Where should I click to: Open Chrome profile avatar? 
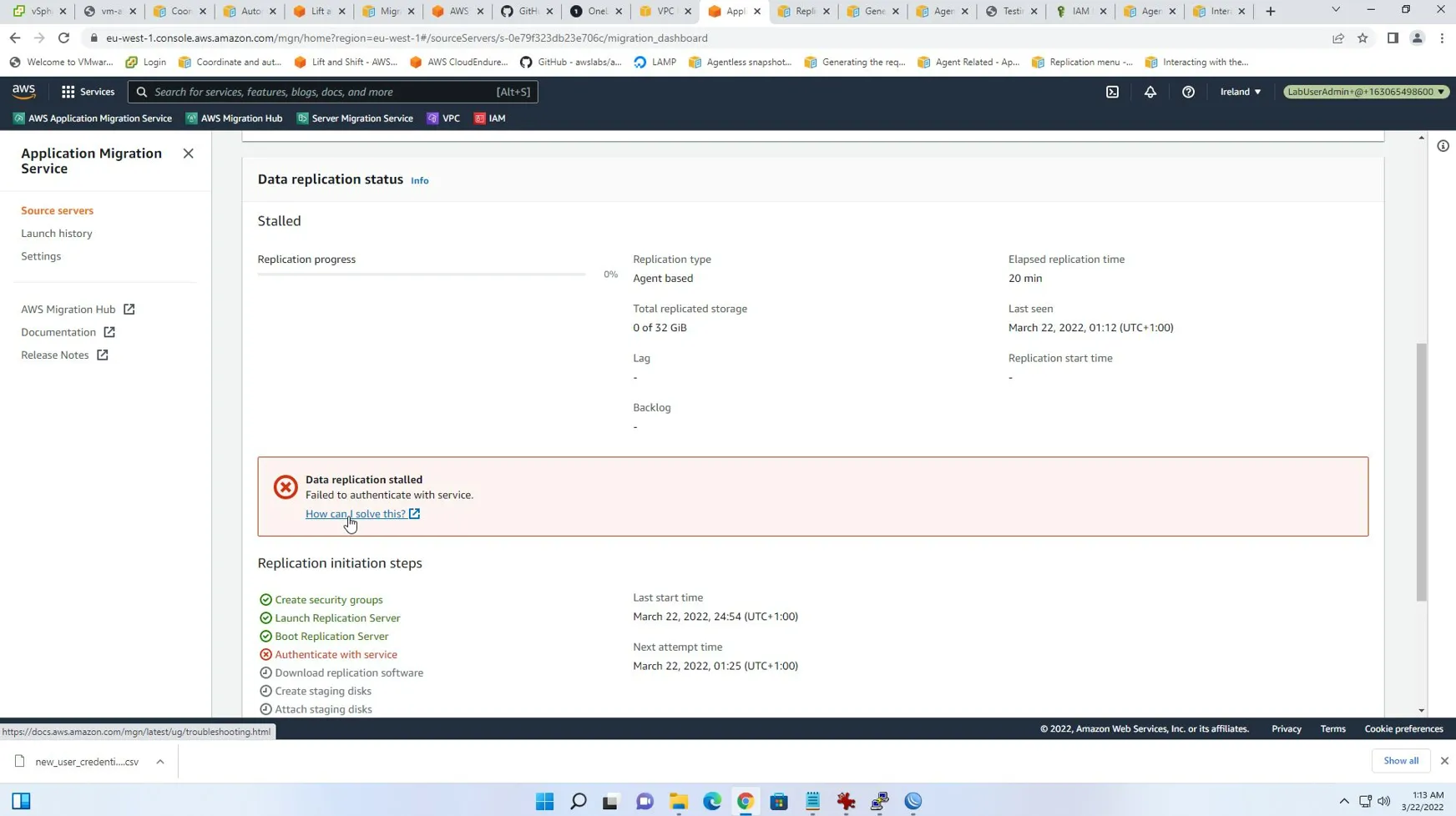coord(1417,38)
